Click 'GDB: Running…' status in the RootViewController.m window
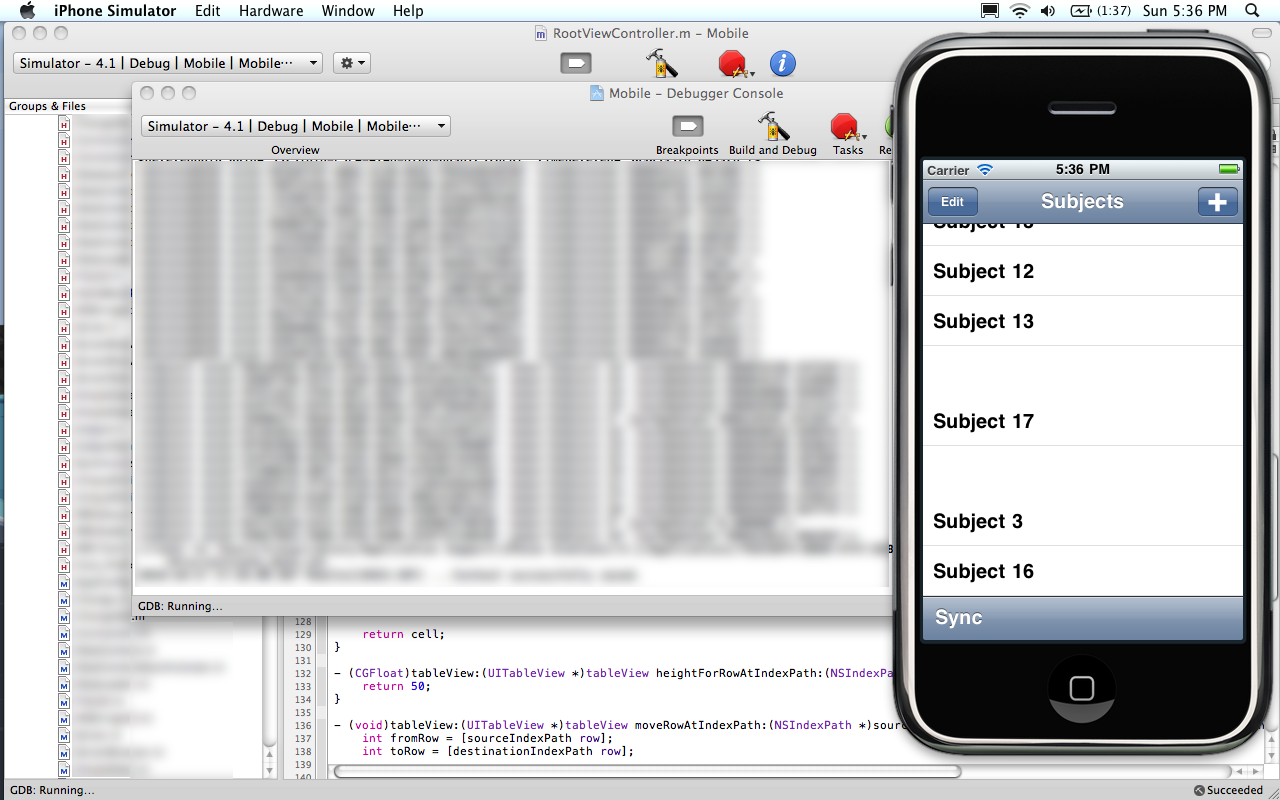1280x800 pixels. pos(52,790)
